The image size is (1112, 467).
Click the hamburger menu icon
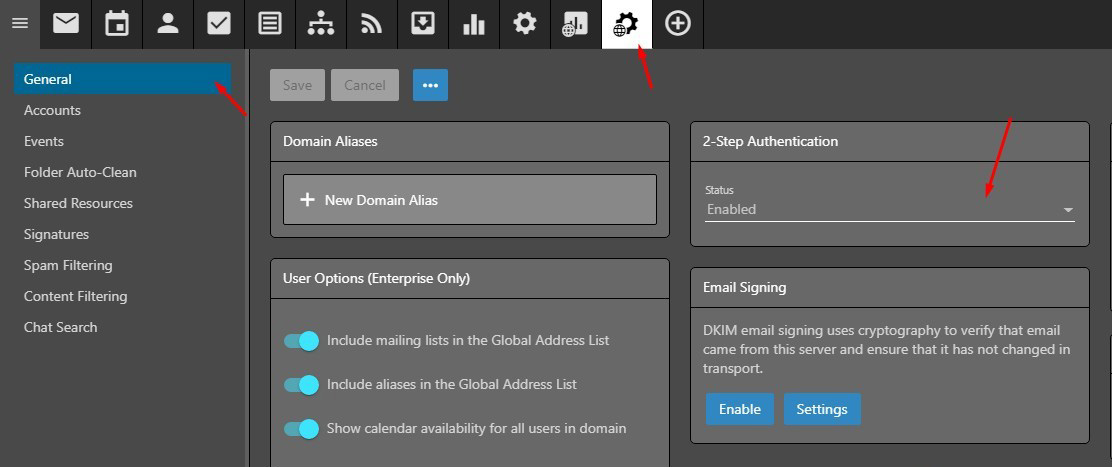click(20, 24)
